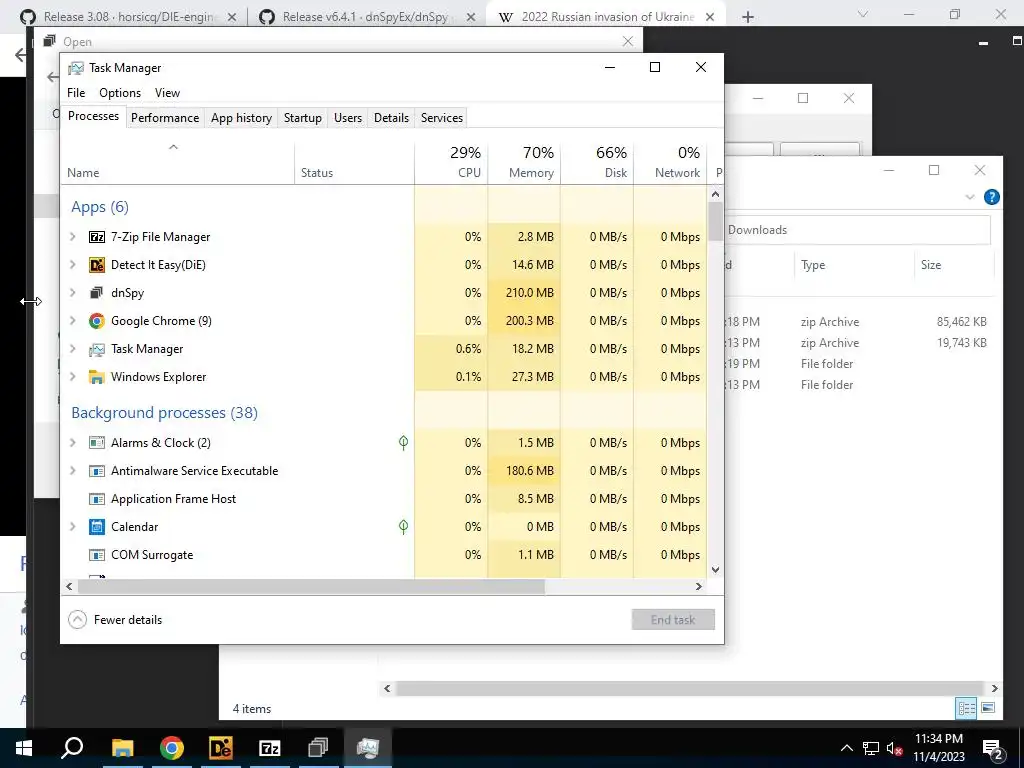Click the Downloads search field in Explorer
Screen dimensions: 1024x768
point(857,230)
